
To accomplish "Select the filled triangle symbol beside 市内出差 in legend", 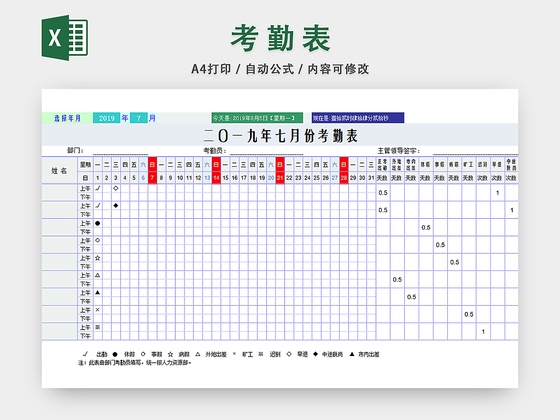I will coord(352,354).
